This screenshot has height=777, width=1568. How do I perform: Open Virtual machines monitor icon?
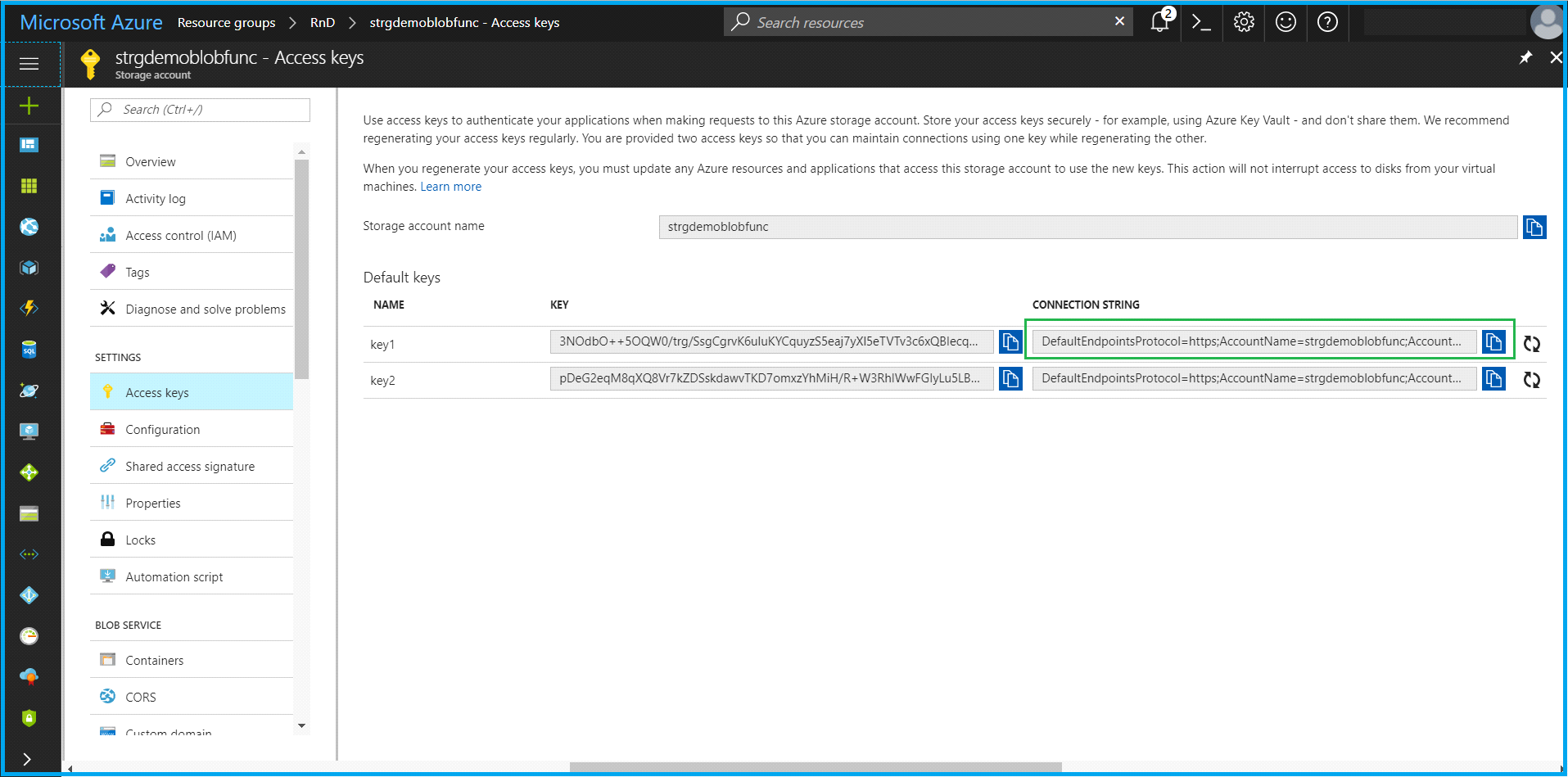tap(29, 431)
